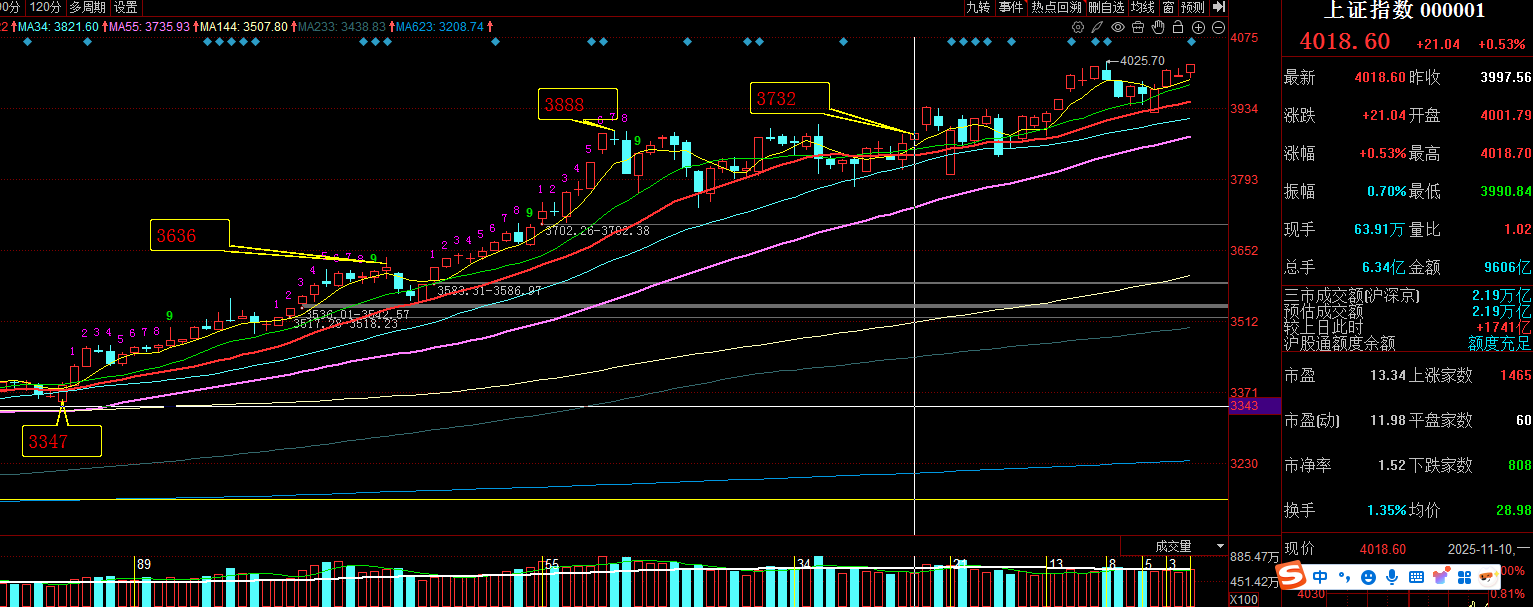Open Sogou emoji smiley icon

[1368, 577]
